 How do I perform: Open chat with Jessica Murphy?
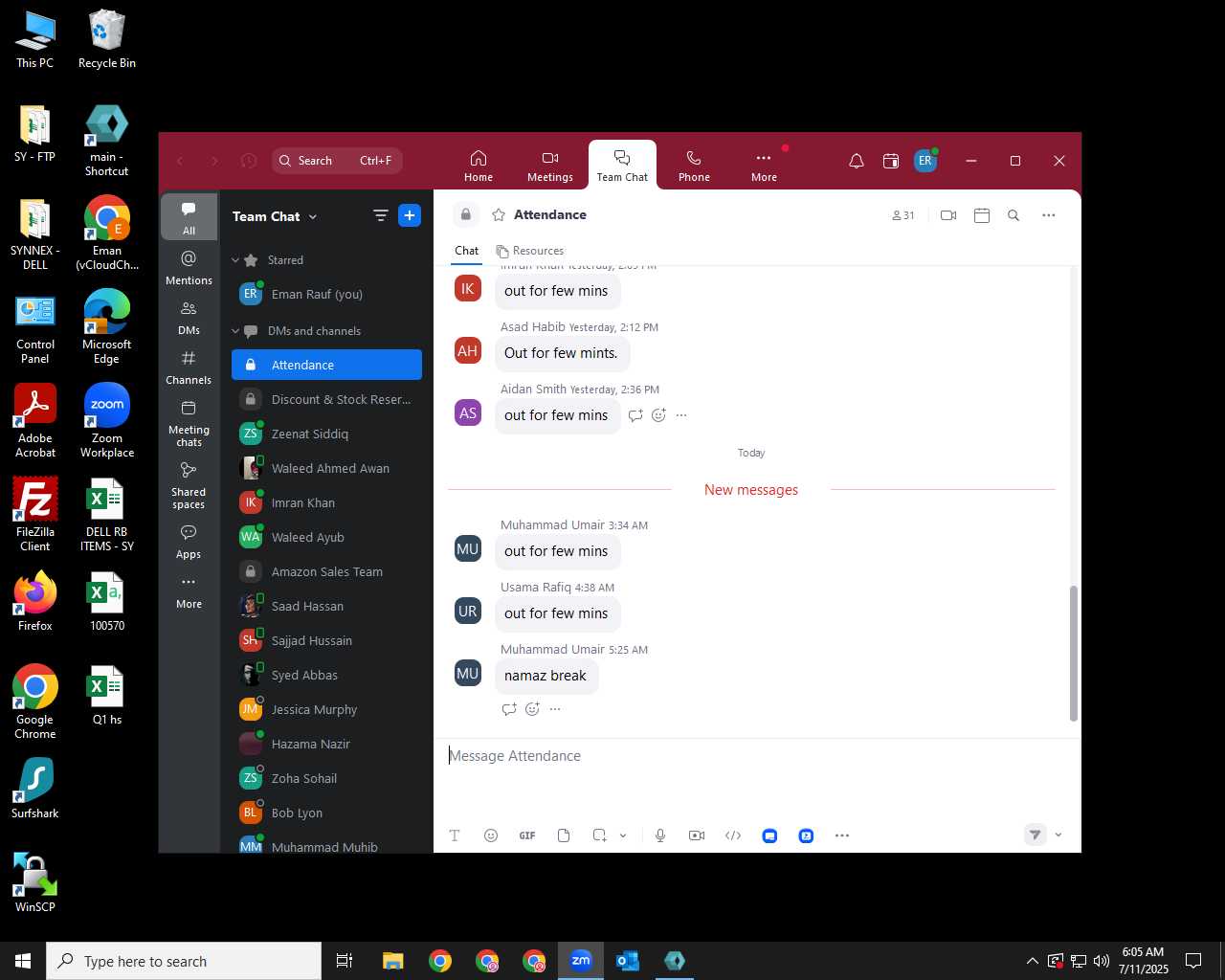click(x=326, y=710)
